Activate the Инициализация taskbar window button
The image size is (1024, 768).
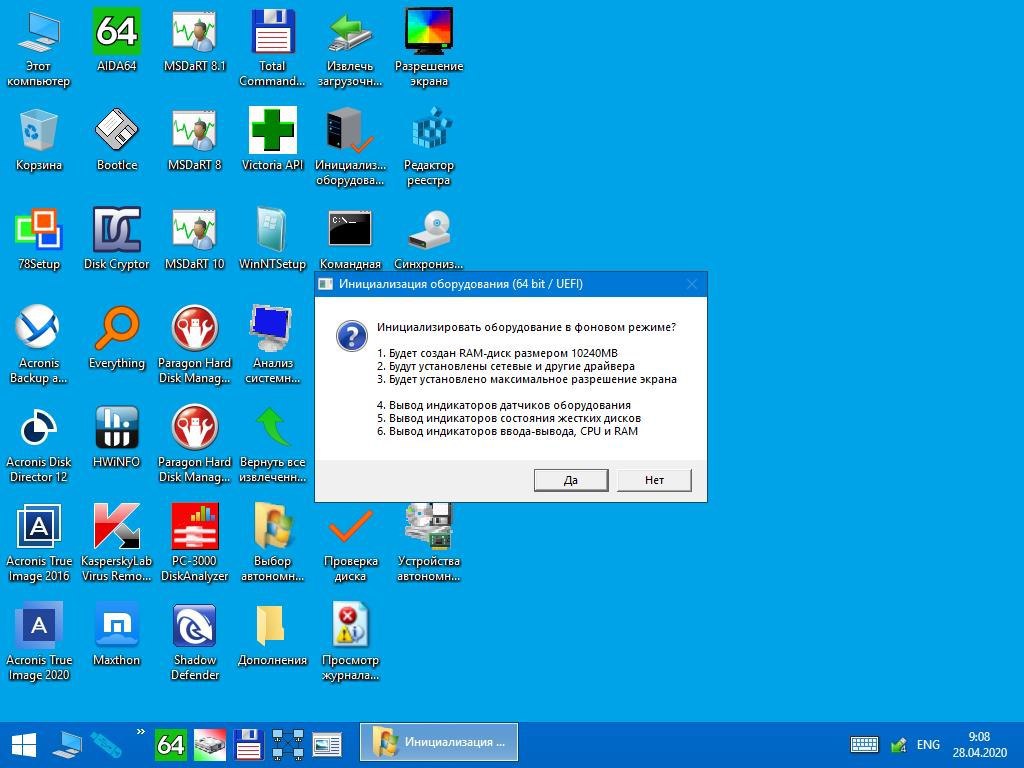(439, 743)
